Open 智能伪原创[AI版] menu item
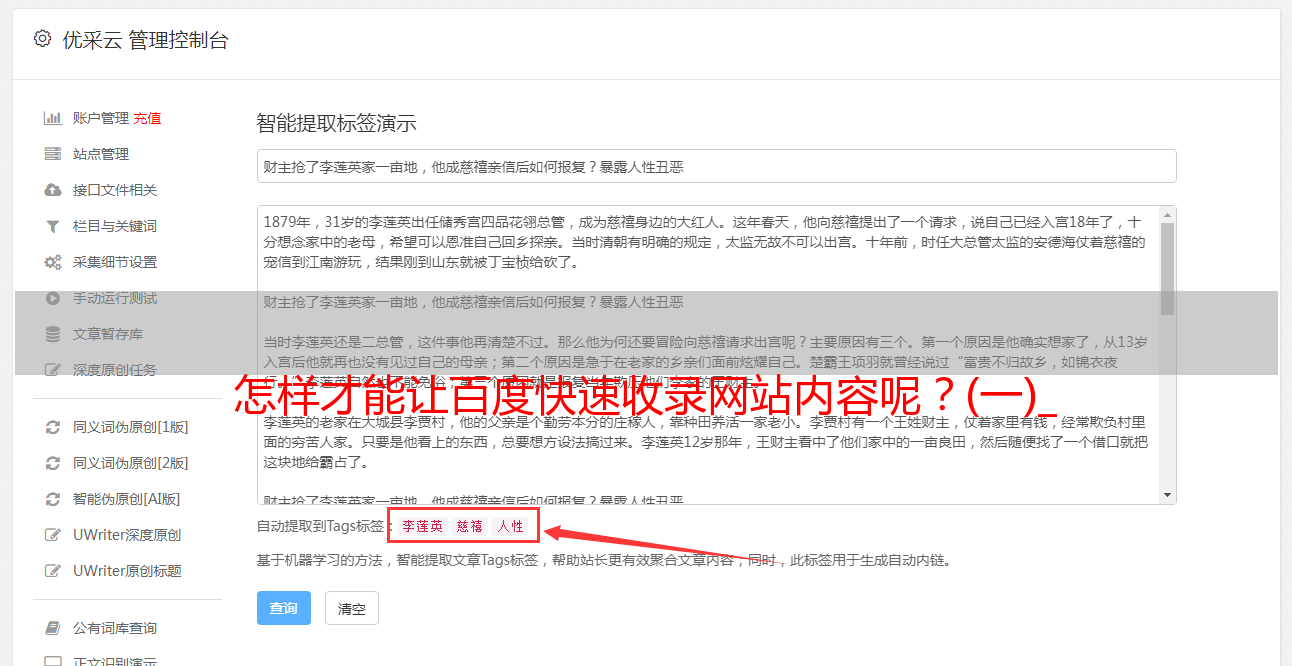Viewport: 1292px width, 666px height. click(126, 499)
